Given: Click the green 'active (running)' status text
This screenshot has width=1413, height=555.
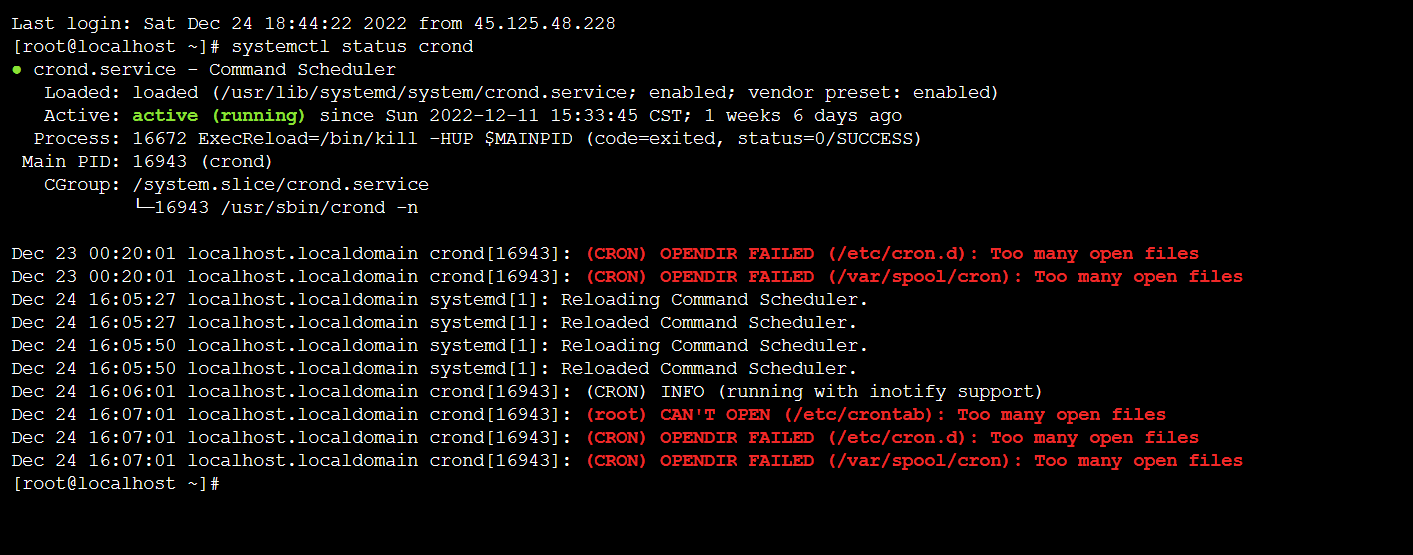Looking at the screenshot, I should point(219,116).
